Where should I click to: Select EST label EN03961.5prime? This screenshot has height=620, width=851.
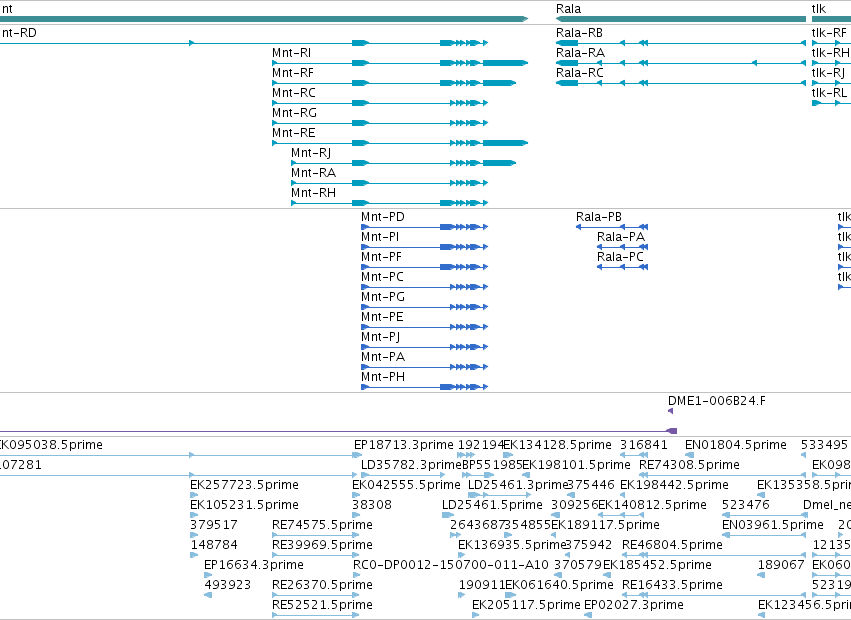point(773,525)
